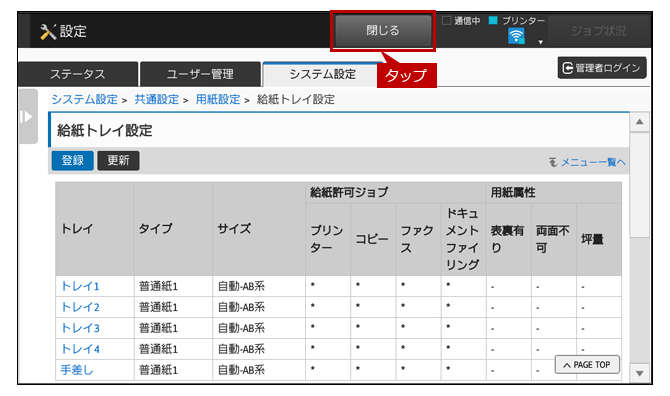Click the 表裏有り column header
This screenshot has width=670, height=396.
[508, 239]
